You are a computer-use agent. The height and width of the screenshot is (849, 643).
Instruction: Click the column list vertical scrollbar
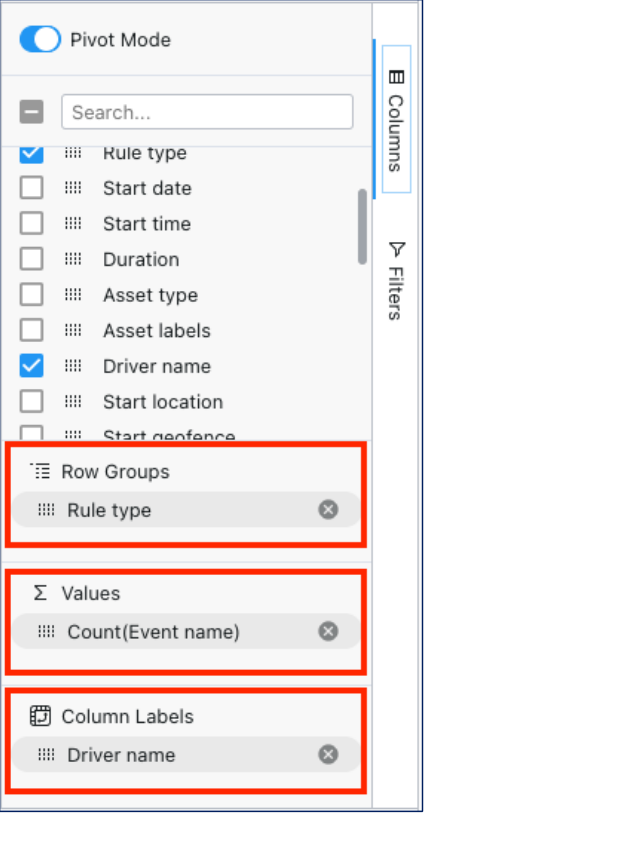click(362, 226)
